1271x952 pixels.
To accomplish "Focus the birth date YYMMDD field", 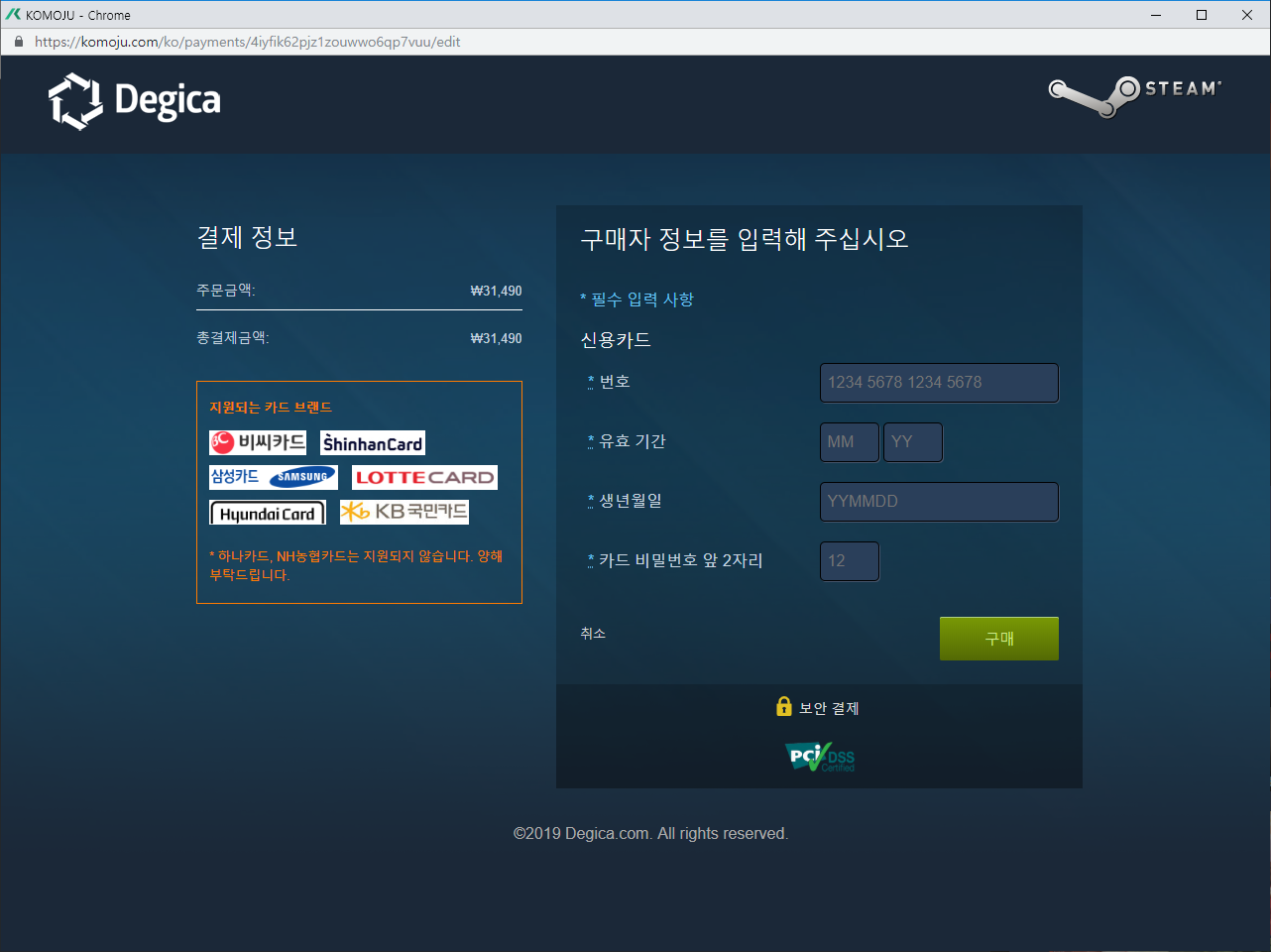I will (x=939, y=502).
